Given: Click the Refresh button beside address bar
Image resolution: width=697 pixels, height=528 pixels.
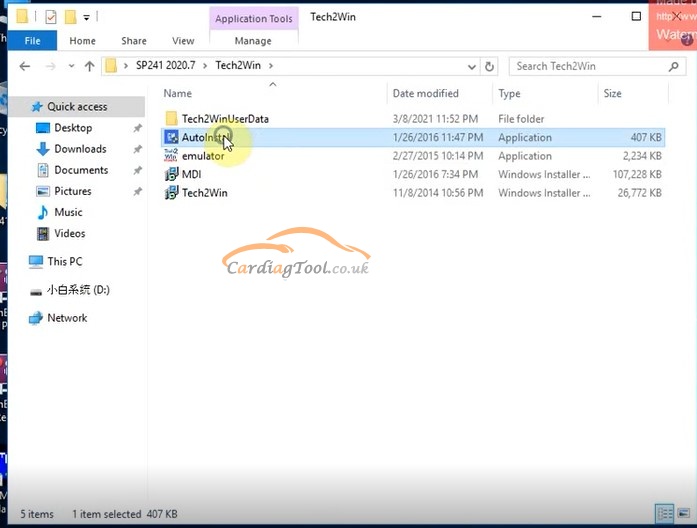Looking at the screenshot, I should [x=489, y=67].
